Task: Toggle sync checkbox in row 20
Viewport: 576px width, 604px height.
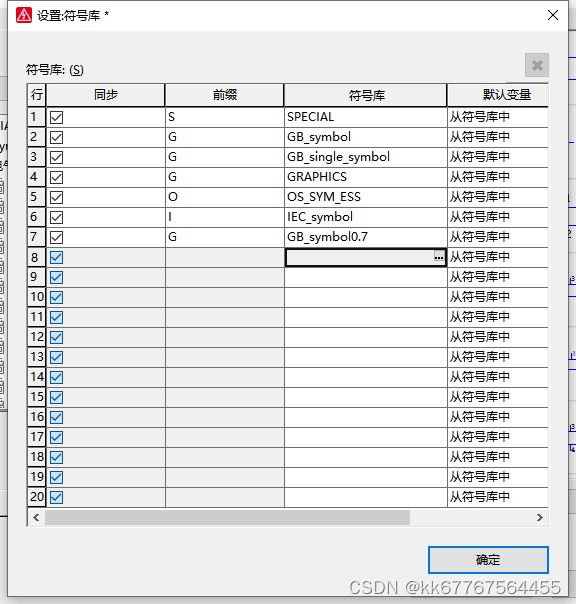Action: (57, 497)
